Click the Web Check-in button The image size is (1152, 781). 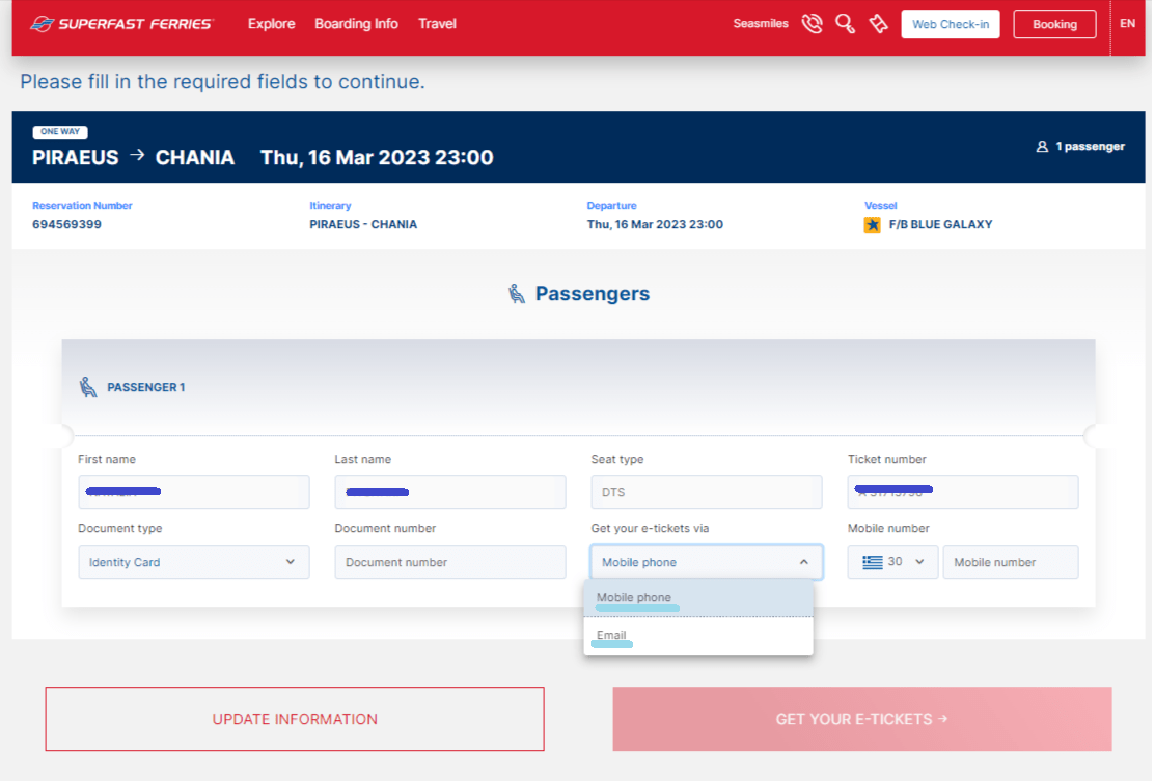(950, 23)
